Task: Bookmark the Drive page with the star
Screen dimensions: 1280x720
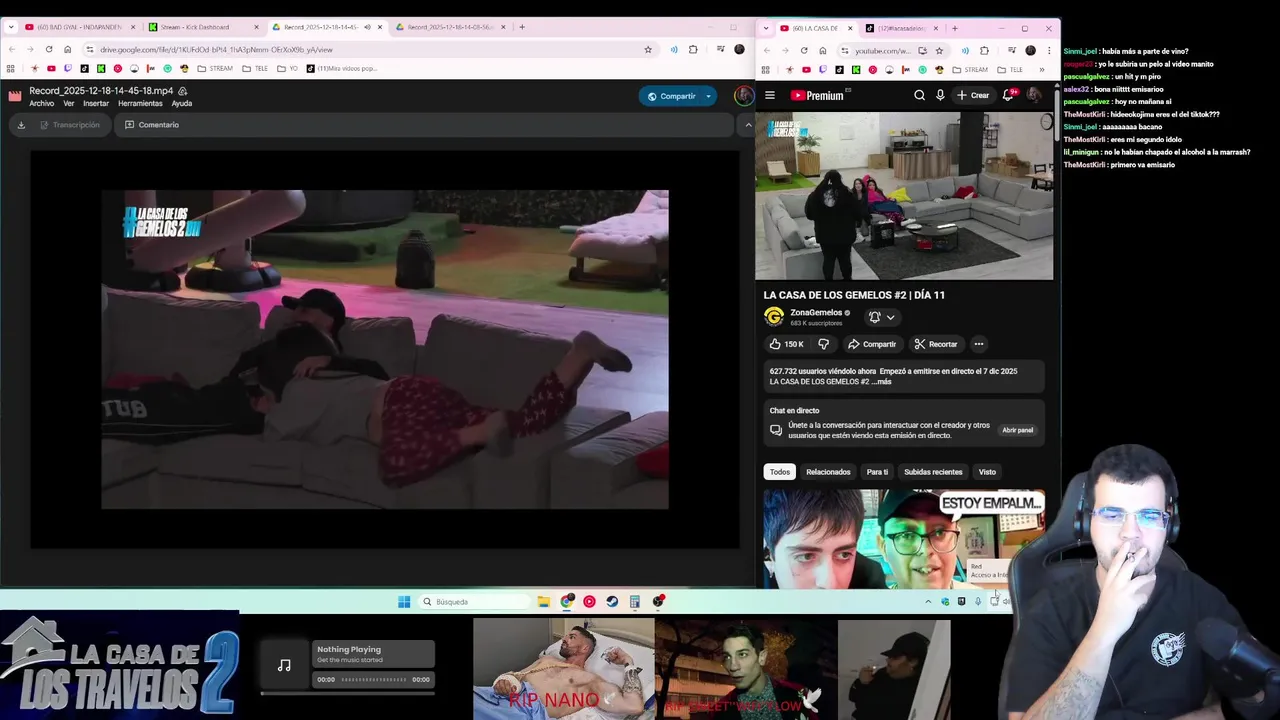Action: pos(648,49)
